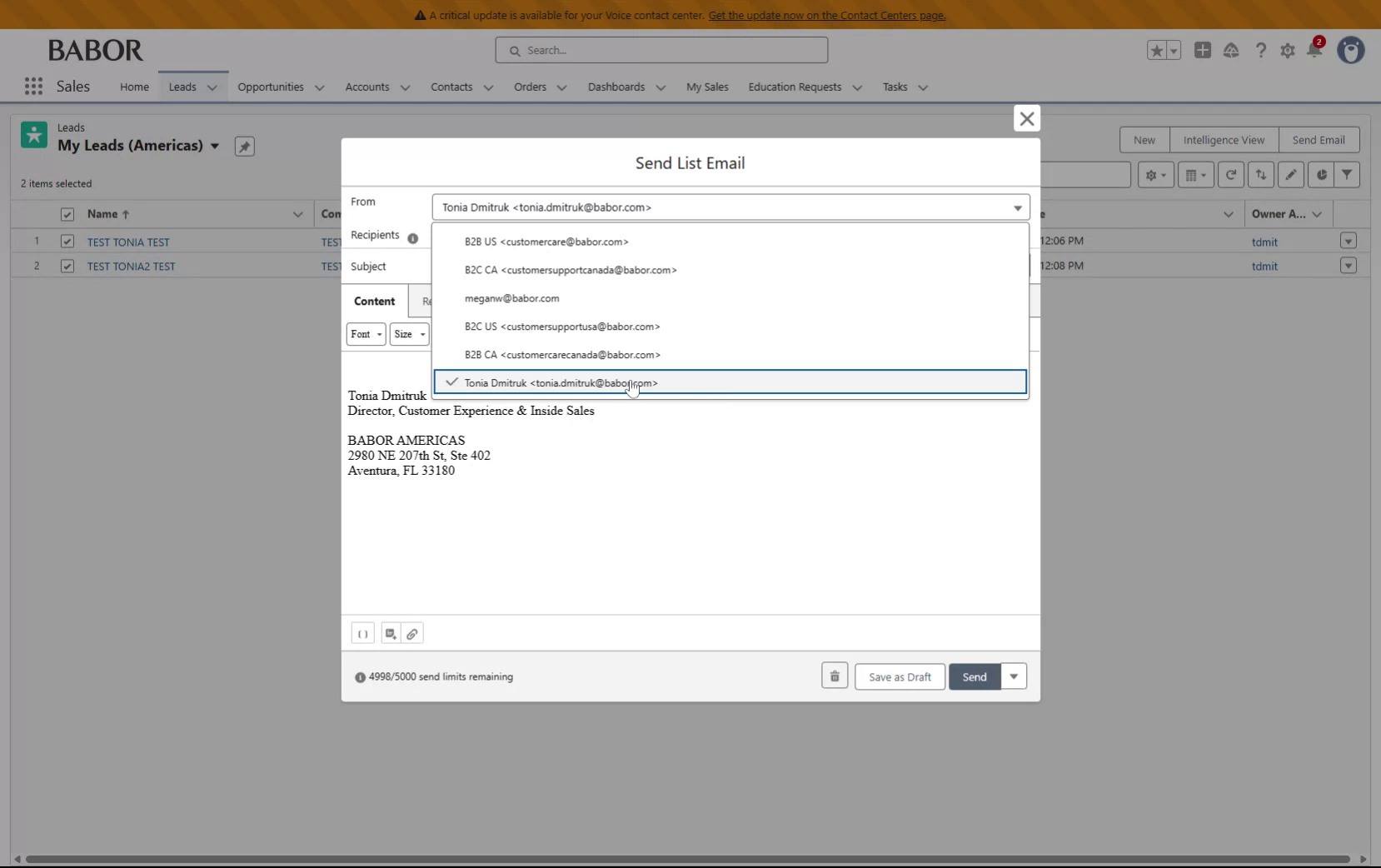Screen dimensions: 1381x868
Task: Expand the My Leads (Americas) list selector
Action: click(x=215, y=146)
